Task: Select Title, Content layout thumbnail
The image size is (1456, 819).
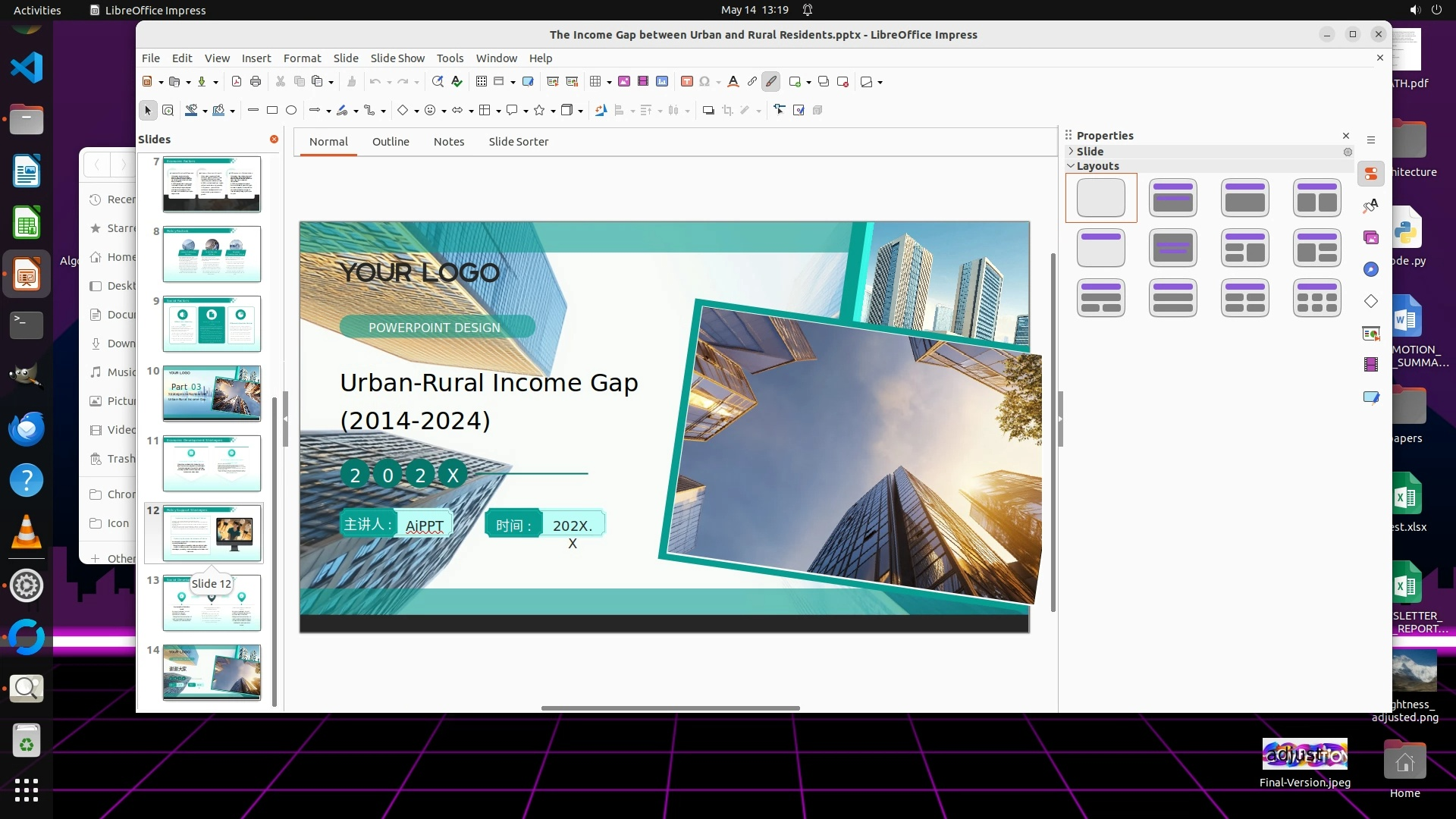Action: 1244,198
